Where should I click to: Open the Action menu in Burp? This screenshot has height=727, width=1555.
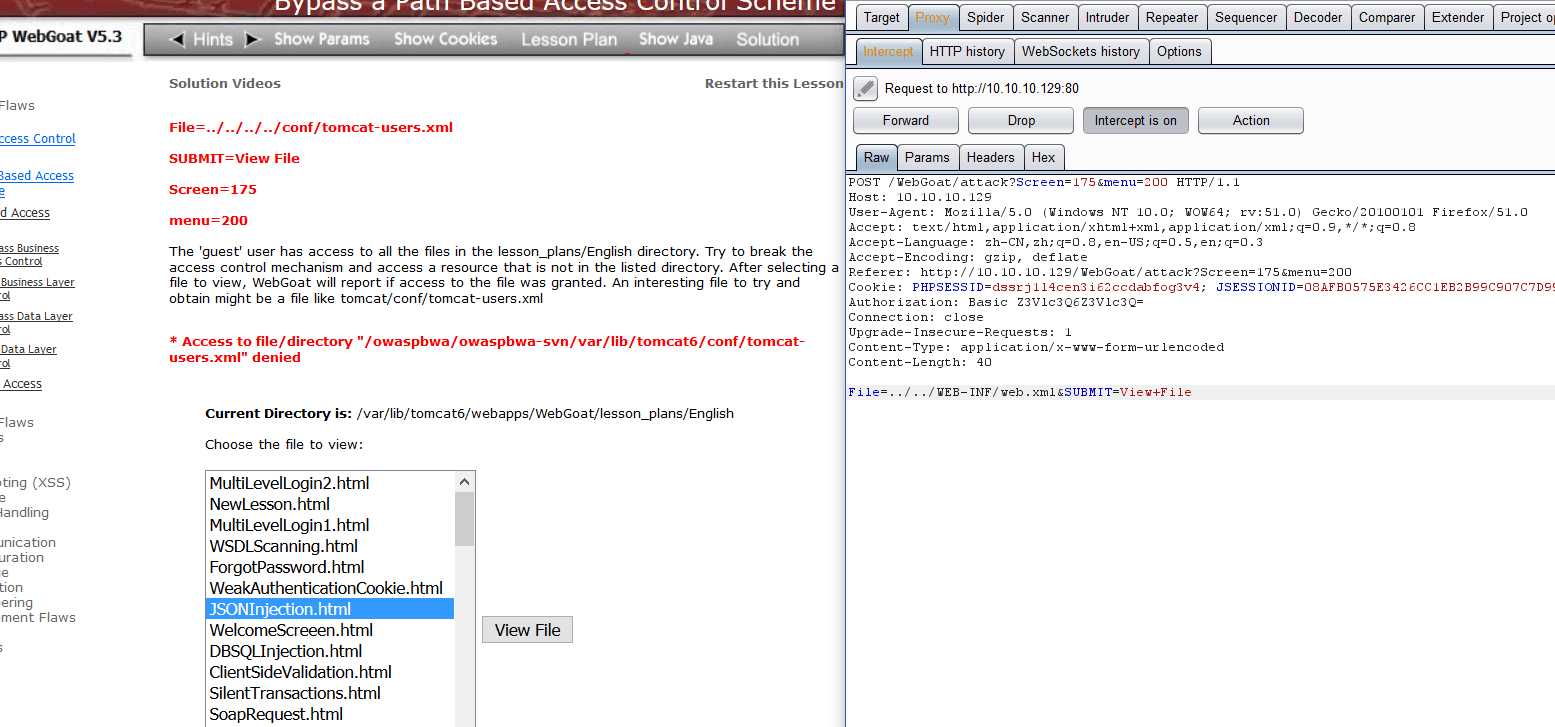pos(1251,121)
